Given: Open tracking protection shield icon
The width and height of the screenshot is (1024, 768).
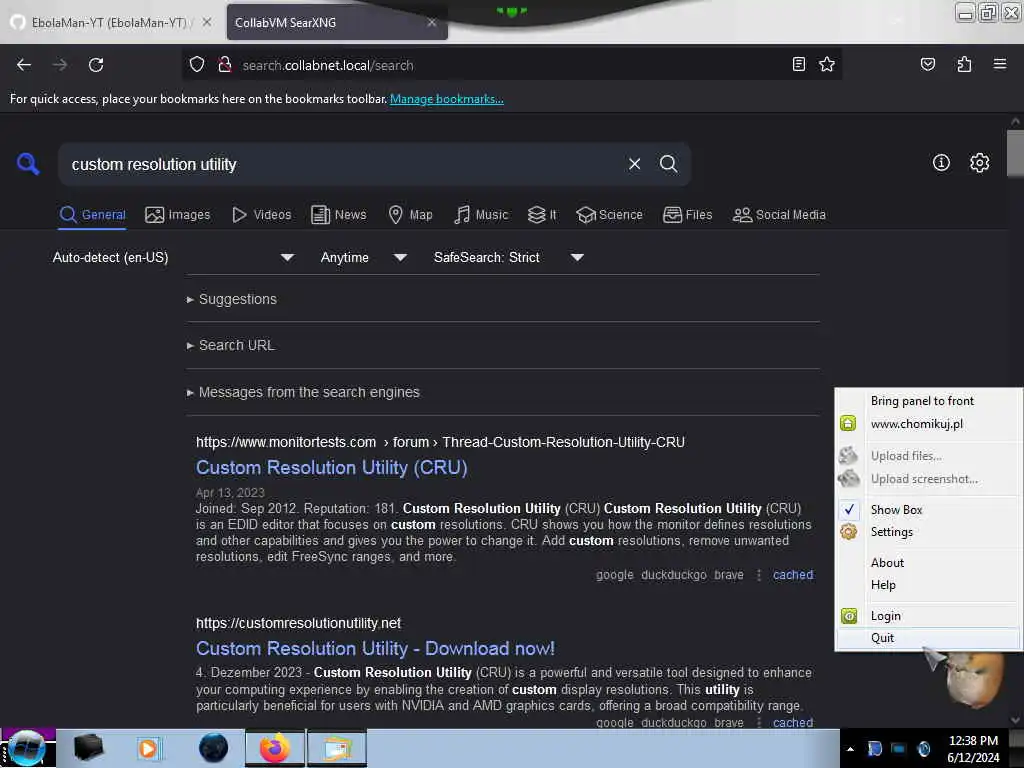Looking at the screenshot, I should (197, 65).
